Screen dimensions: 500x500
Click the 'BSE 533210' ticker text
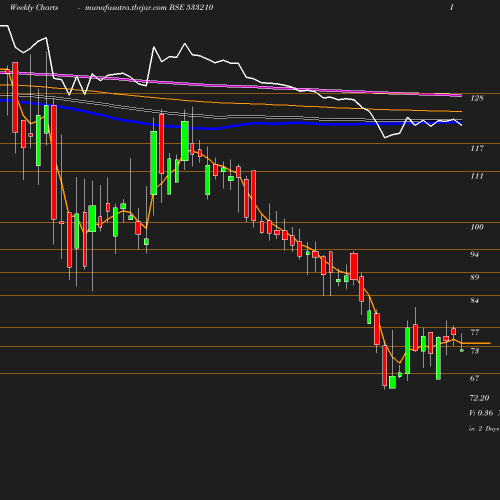pyautogui.click(x=191, y=7)
